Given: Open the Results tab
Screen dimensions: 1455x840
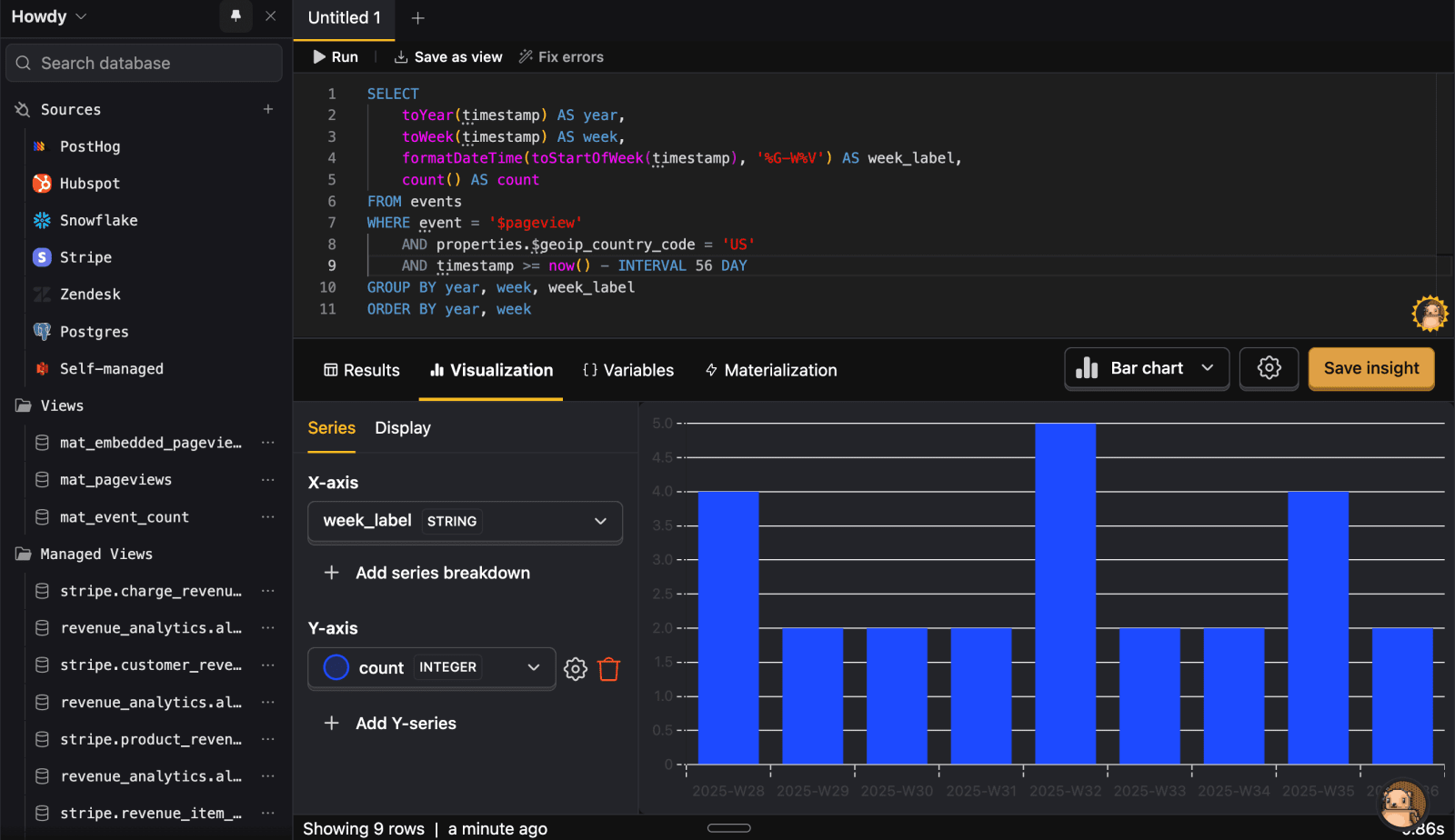Looking at the screenshot, I should pos(362,370).
